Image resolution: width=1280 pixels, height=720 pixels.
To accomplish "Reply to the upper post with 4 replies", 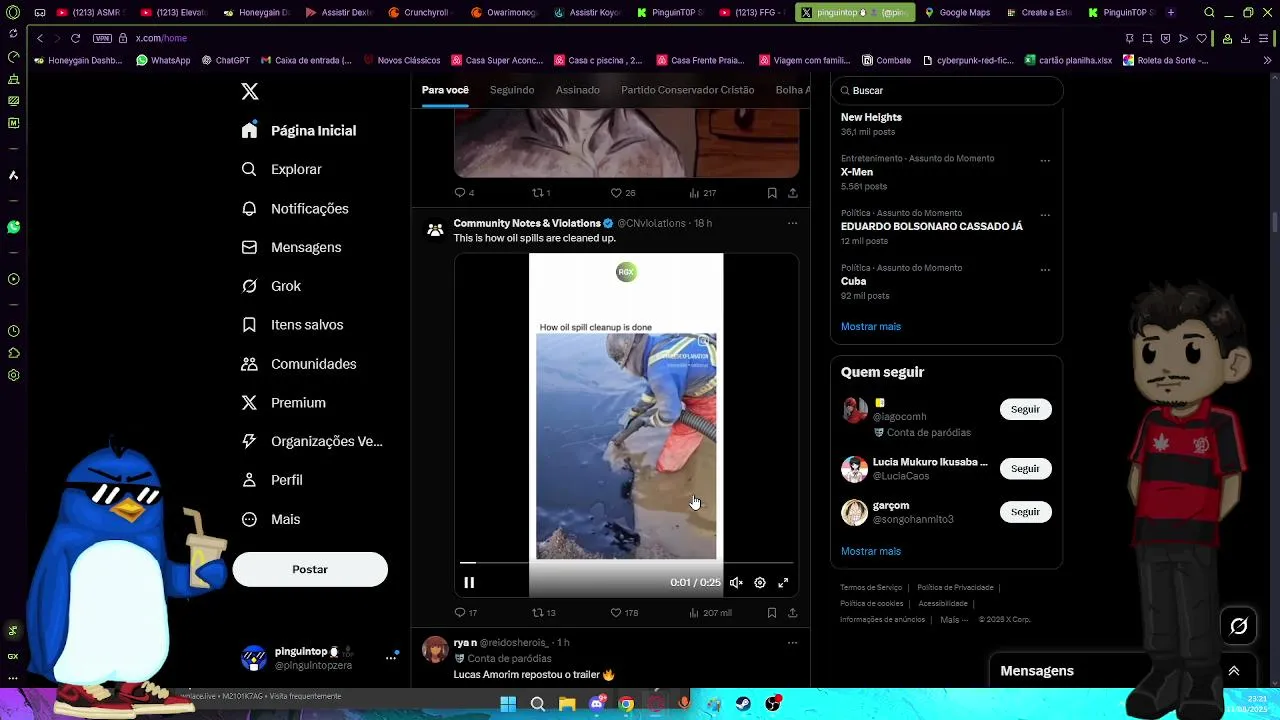I will click(x=465, y=193).
